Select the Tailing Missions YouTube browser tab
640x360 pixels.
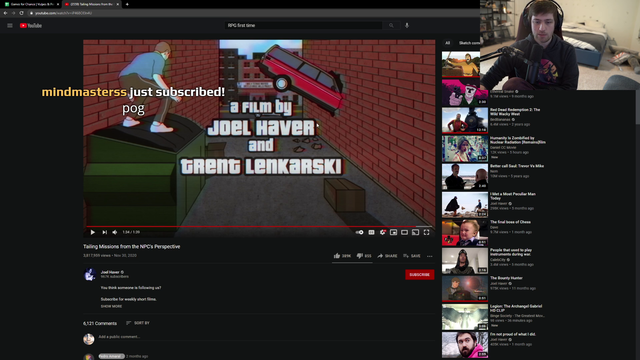point(91,4)
